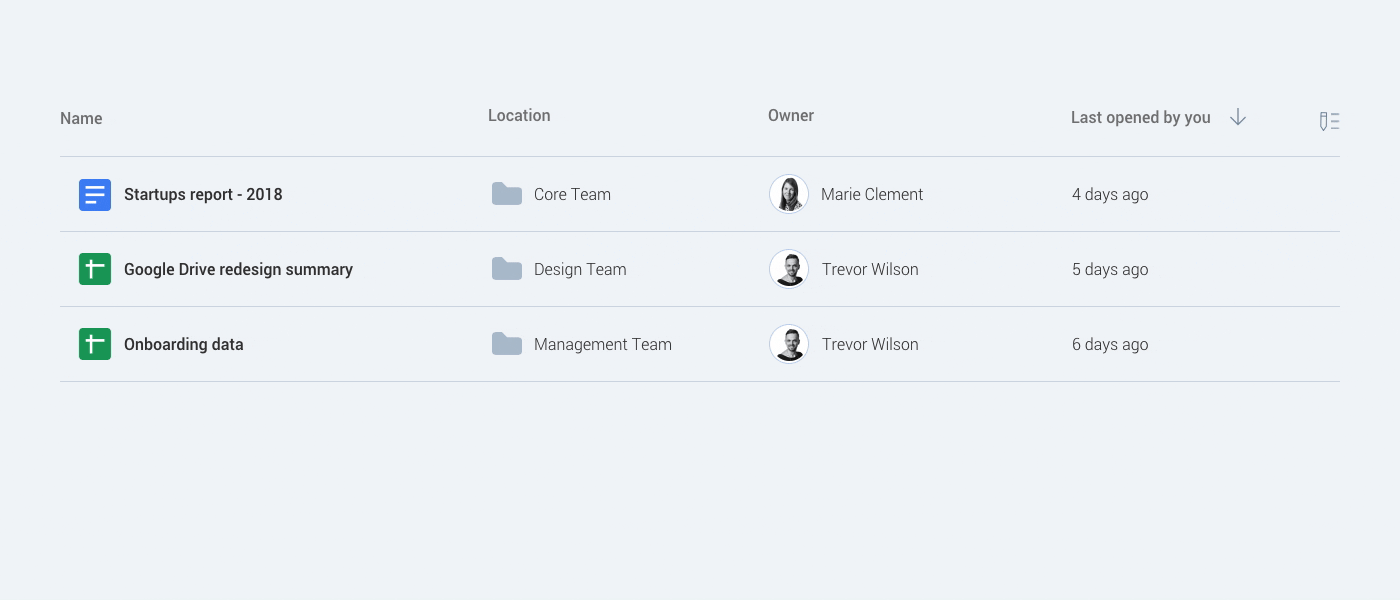This screenshot has width=1400, height=600.
Task: Click the Google Docs icon for Startups report
Action: pyautogui.click(x=95, y=195)
